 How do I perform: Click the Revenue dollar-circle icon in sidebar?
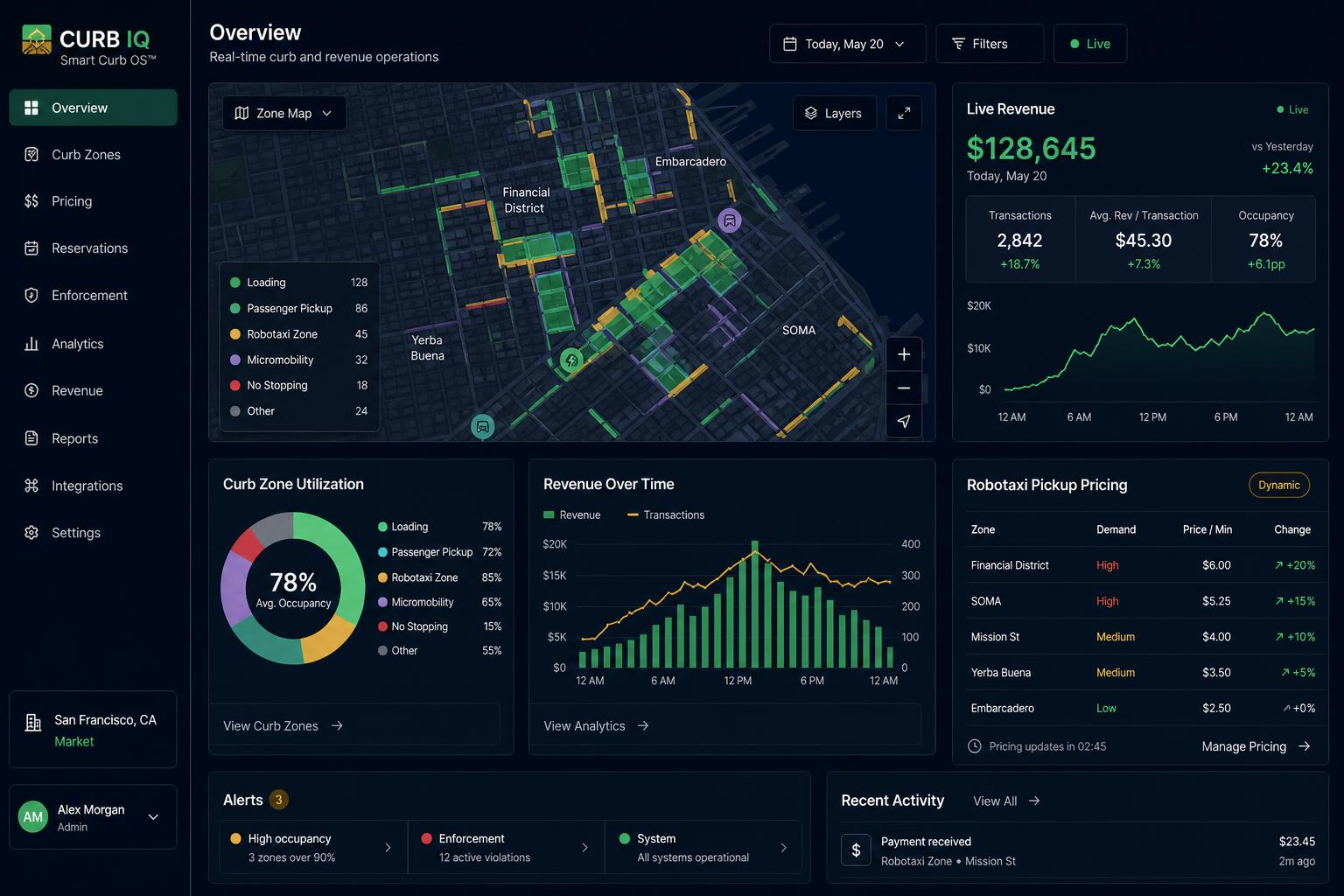coord(31,391)
